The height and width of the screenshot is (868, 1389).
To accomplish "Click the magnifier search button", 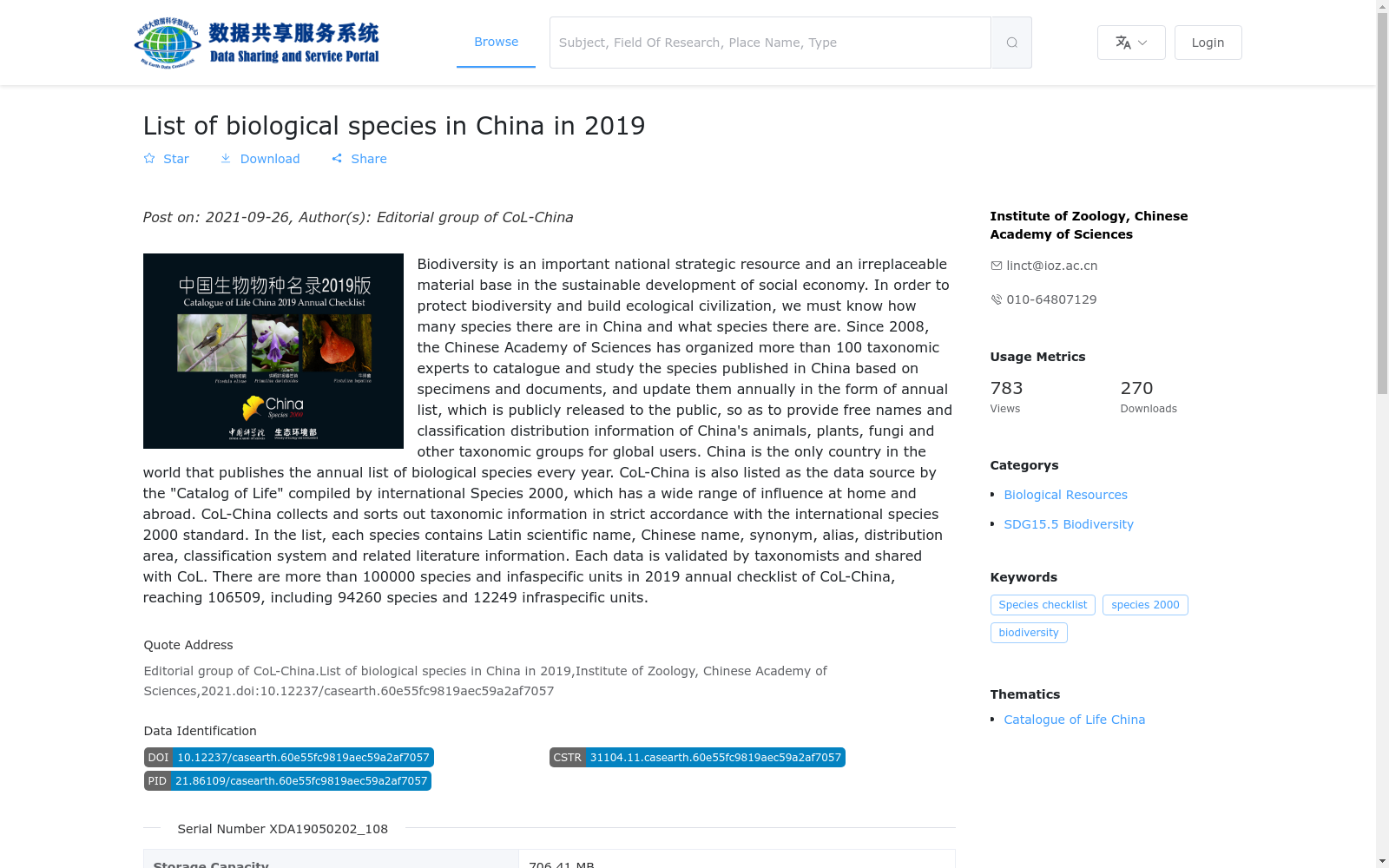I will [1011, 43].
